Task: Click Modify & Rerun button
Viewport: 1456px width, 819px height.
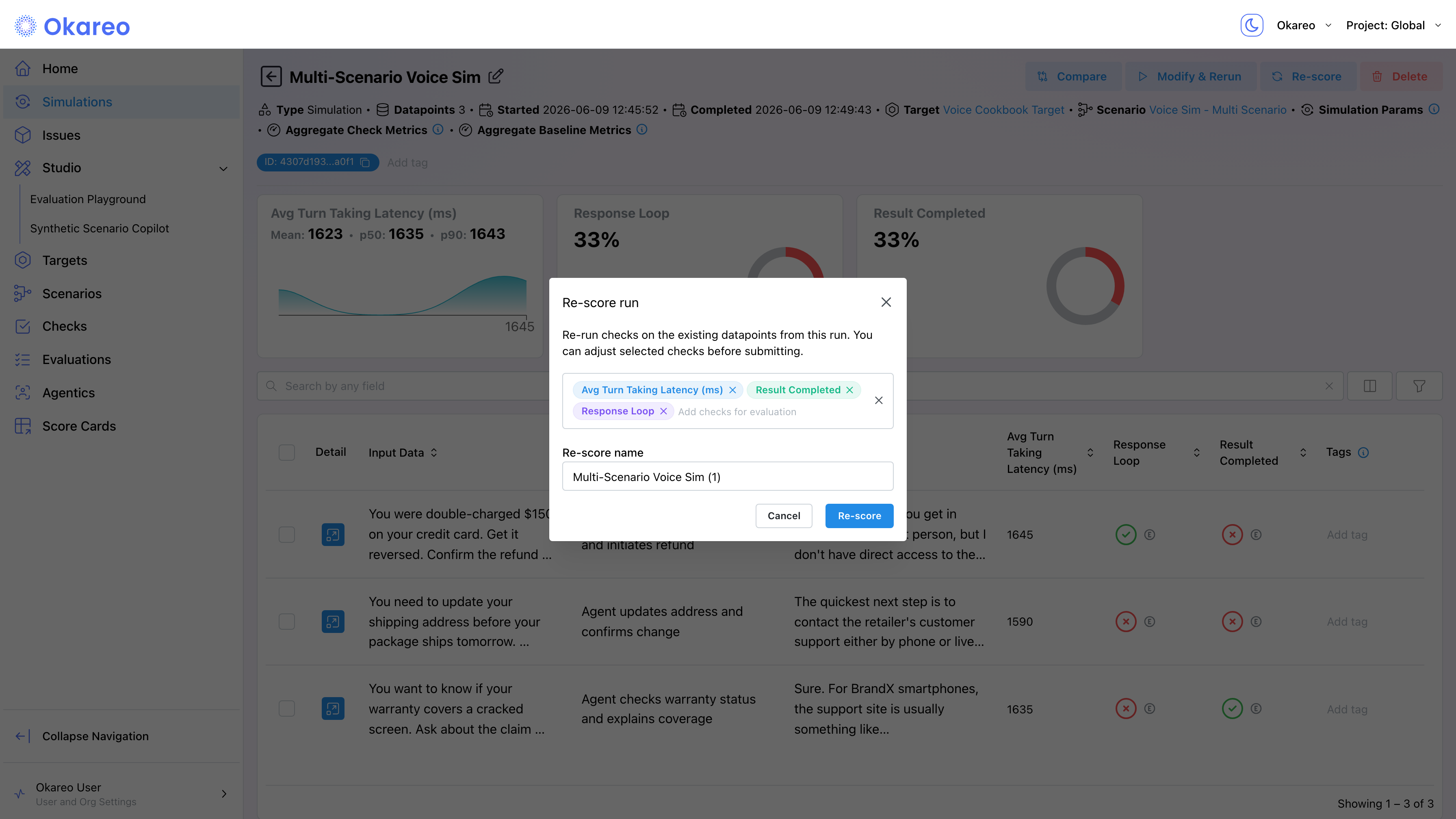Action: click(x=1190, y=76)
